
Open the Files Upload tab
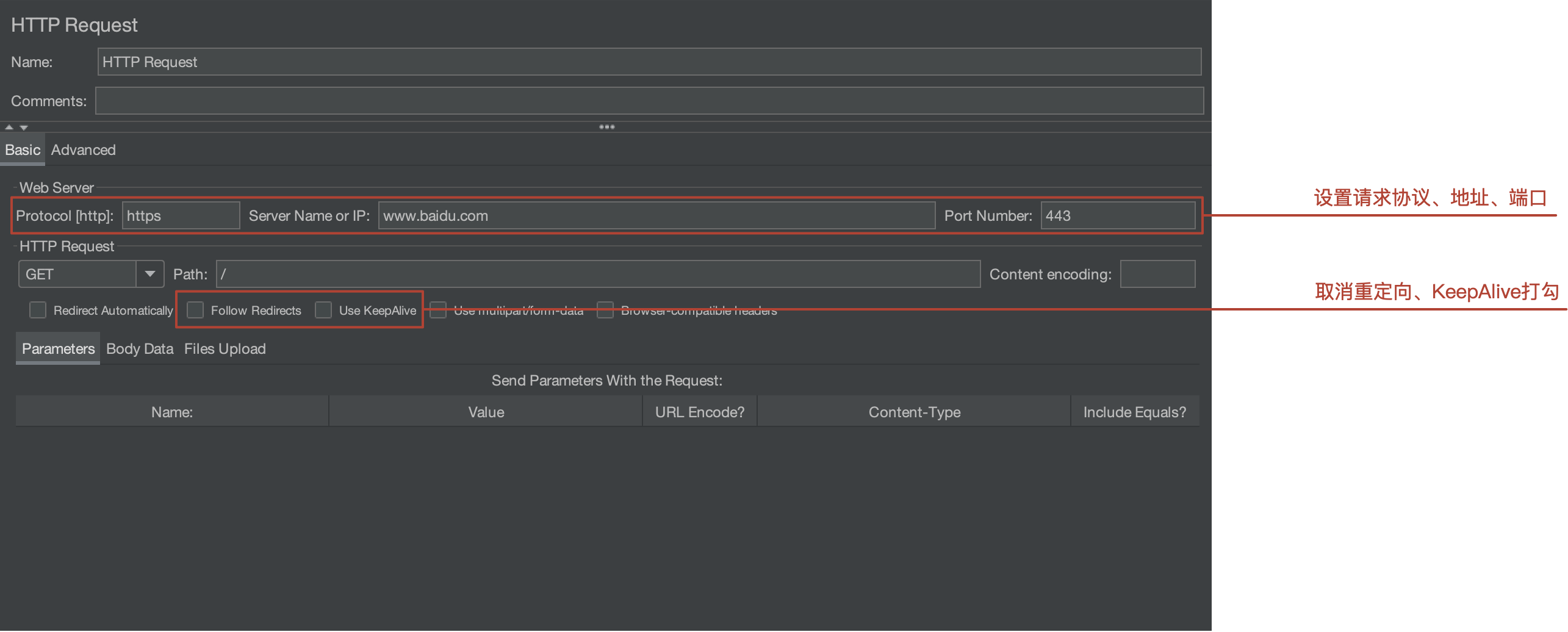(225, 348)
